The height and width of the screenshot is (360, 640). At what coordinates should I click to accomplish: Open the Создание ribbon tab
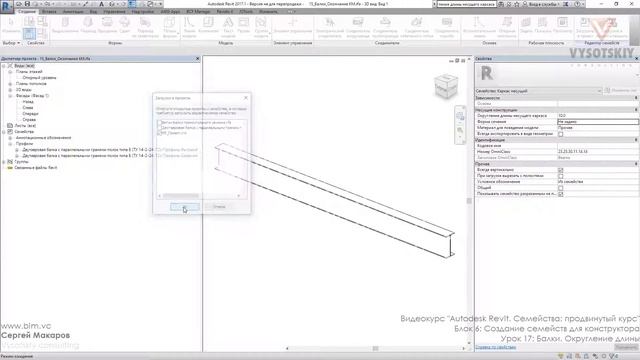click(x=27, y=11)
